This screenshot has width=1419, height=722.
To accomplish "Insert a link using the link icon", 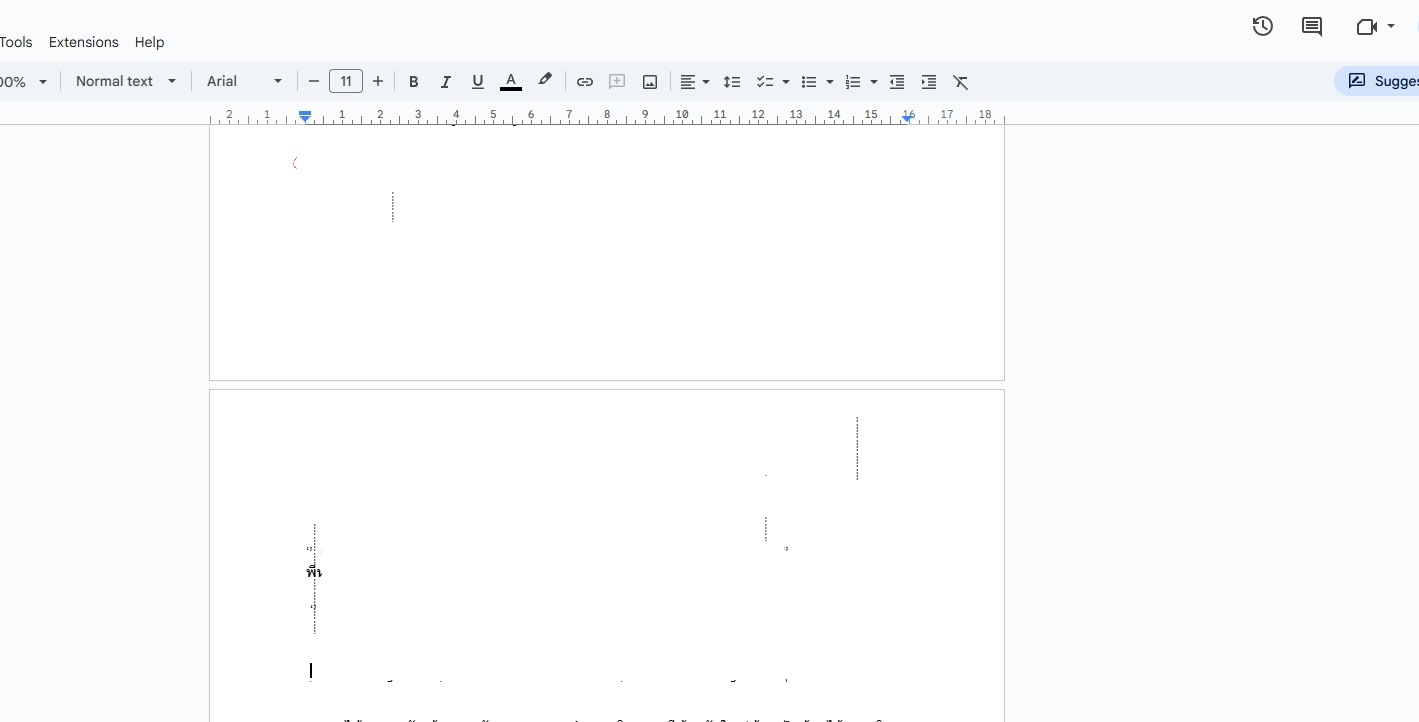I will (x=585, y=81).
